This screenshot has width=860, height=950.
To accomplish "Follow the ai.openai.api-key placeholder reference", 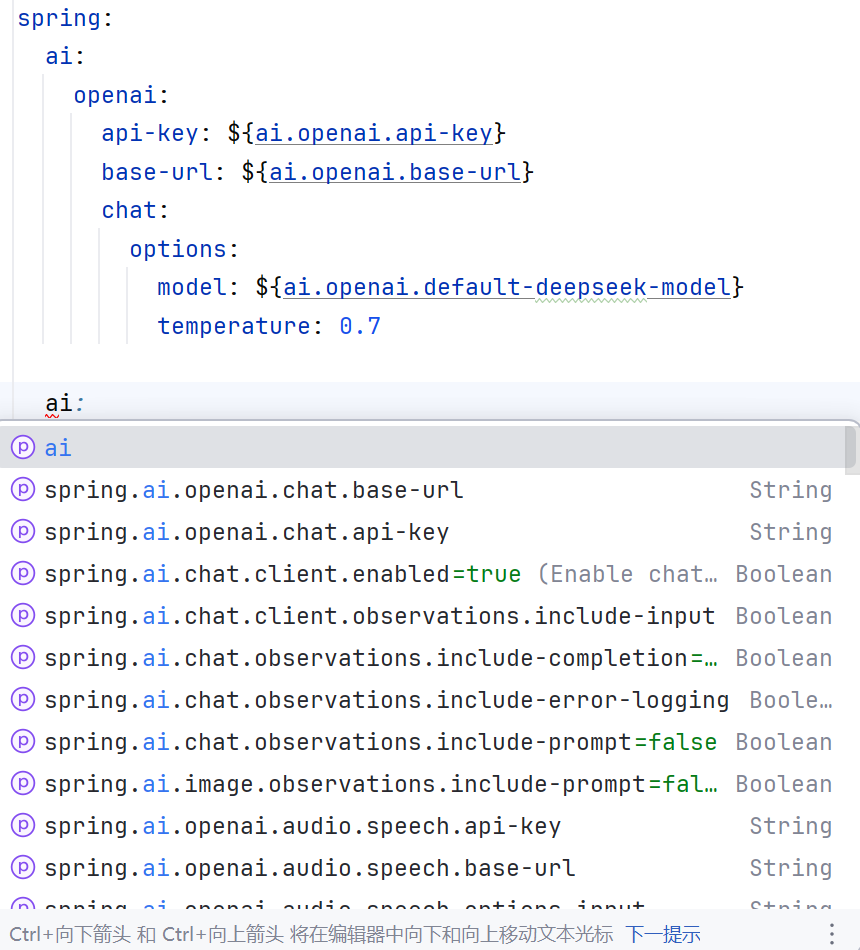I will [373, 133].
